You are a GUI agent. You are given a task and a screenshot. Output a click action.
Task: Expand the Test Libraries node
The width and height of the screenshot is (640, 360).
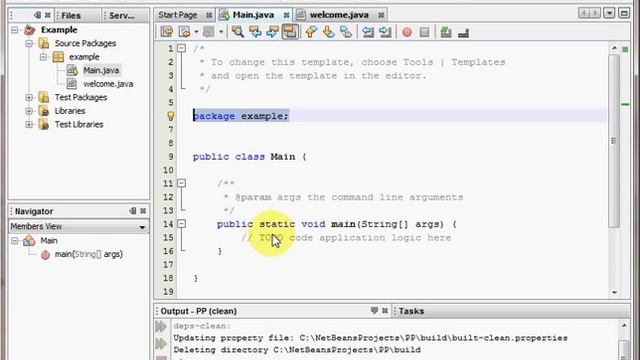click(29, 124)
